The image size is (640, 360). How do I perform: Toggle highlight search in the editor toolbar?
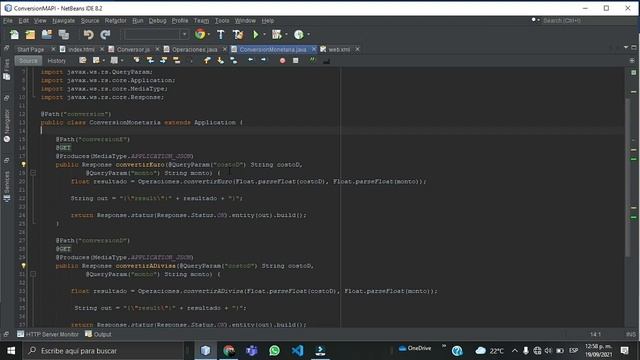176,60
